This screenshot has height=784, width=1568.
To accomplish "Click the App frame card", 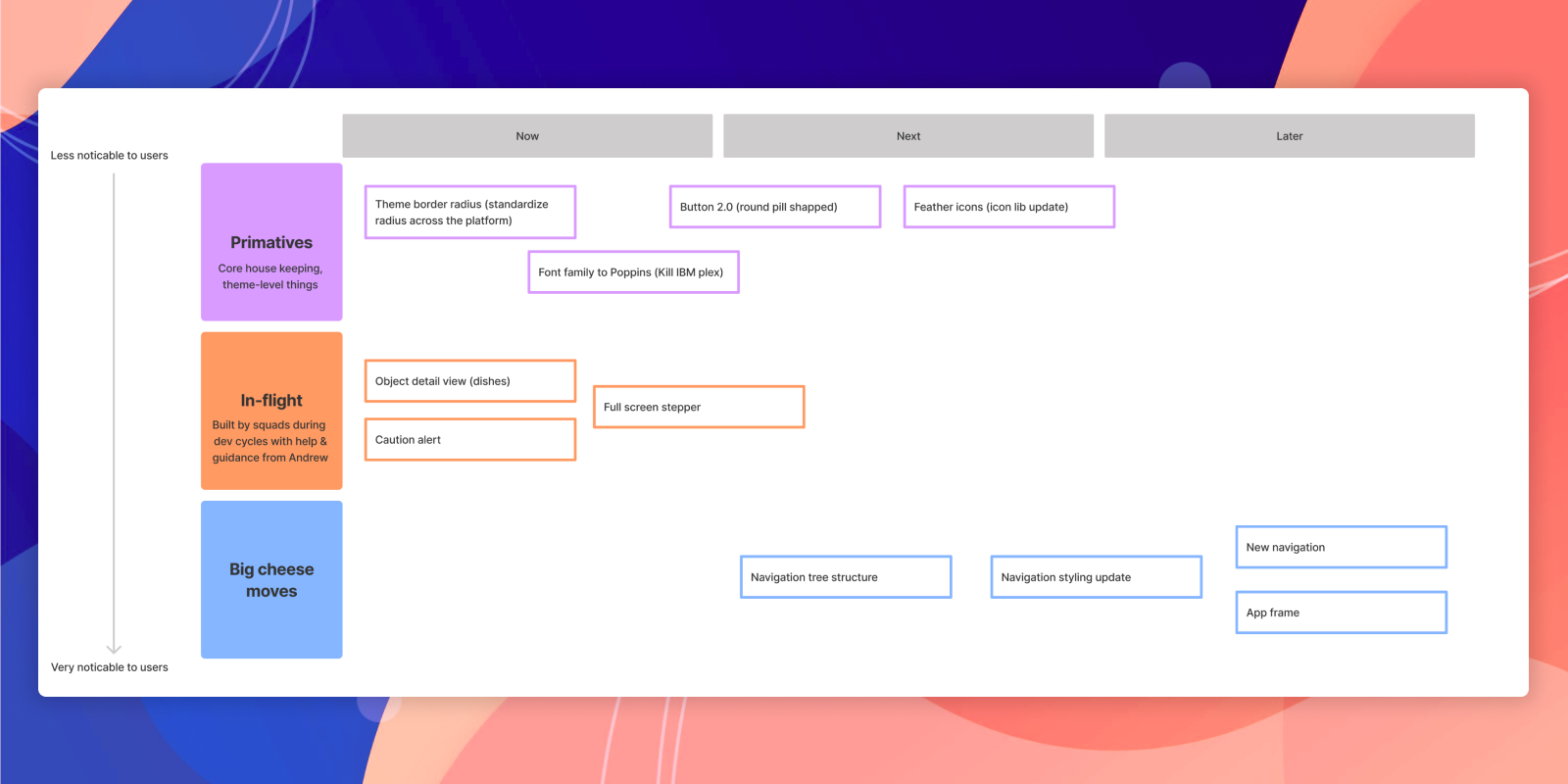I will click(1341, 612).
